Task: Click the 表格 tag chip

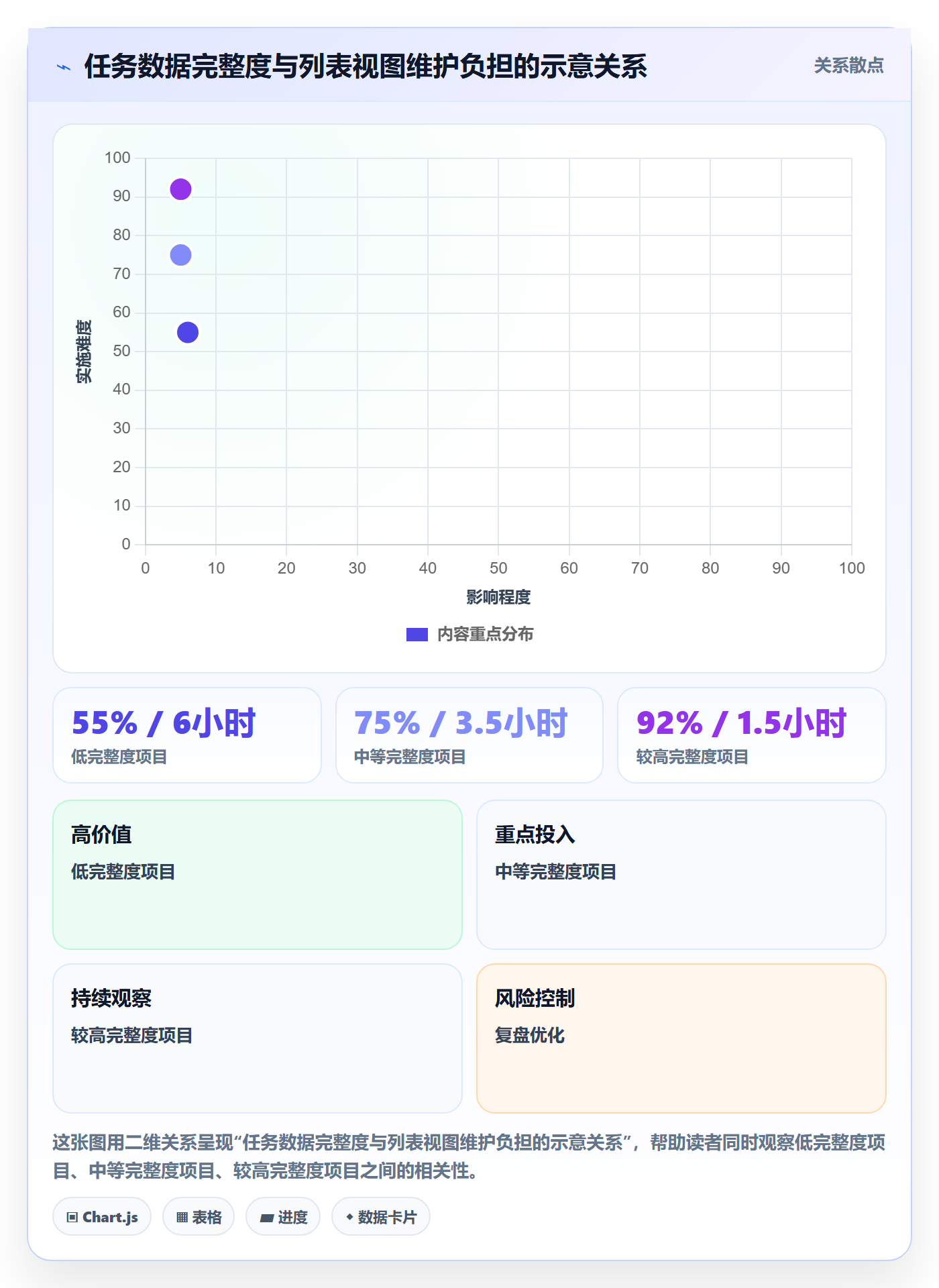Action: (199, 1217)
